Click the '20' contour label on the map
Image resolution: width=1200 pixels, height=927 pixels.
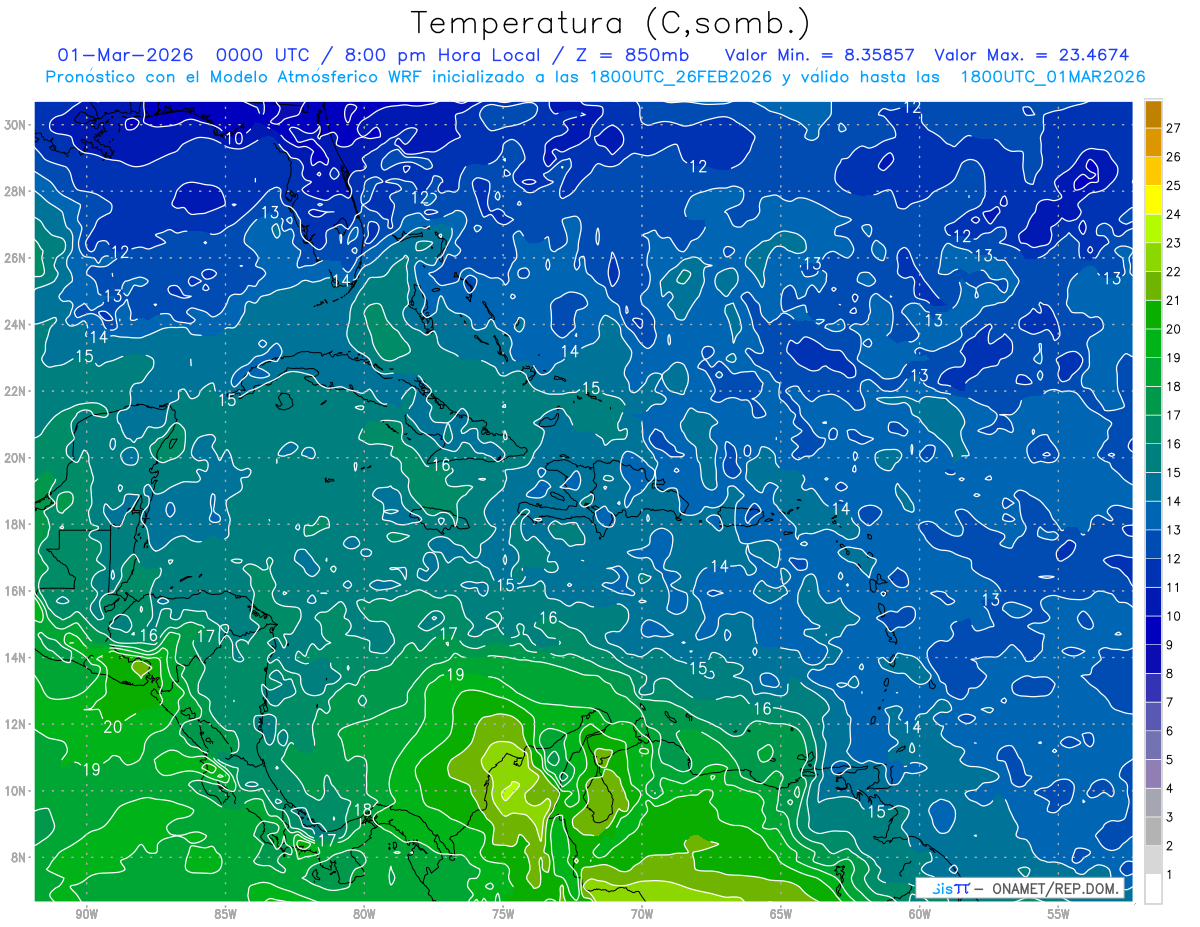pos(112,727)
